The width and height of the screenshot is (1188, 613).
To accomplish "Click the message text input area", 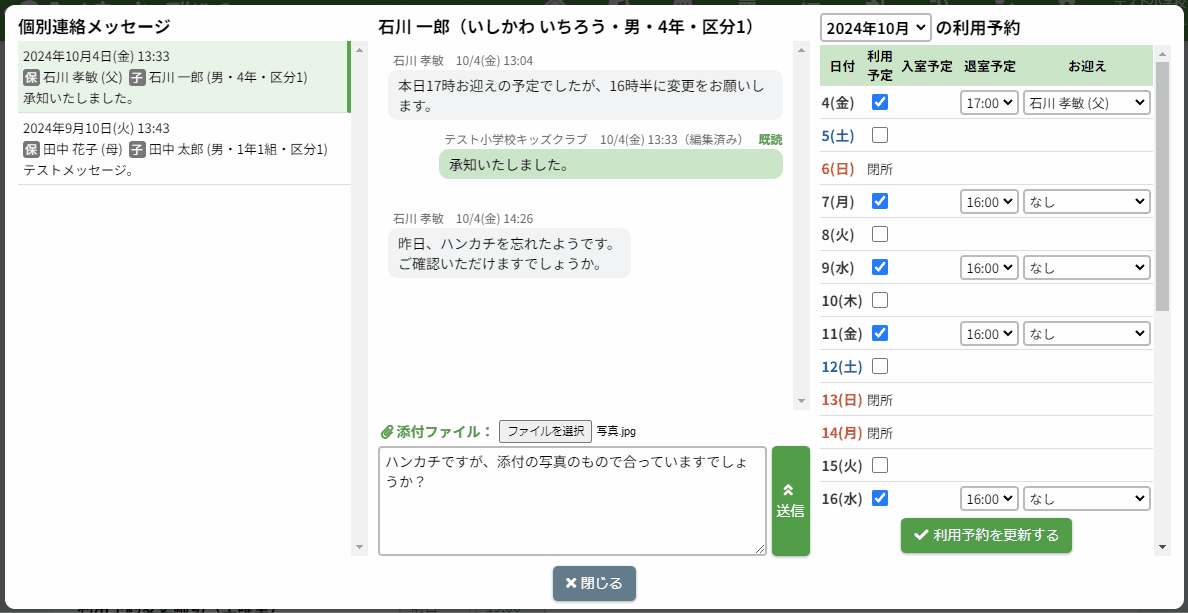I will click(x=572, y=500).
